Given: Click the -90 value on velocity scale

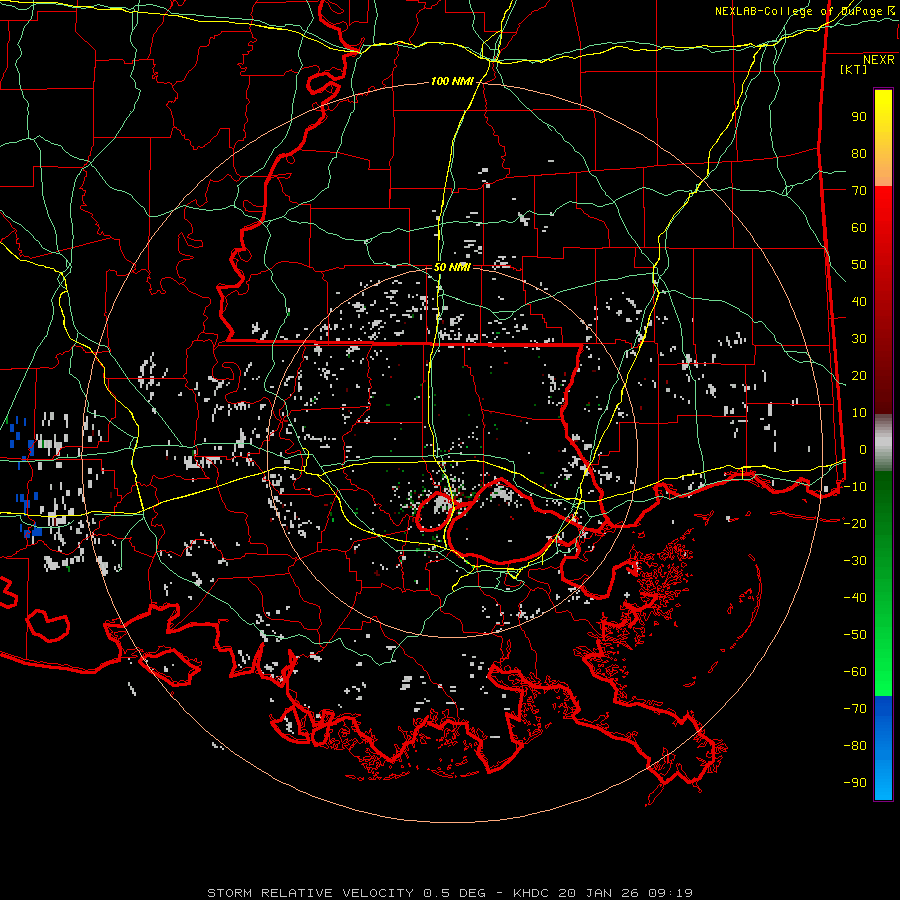Looking at the screenshot, I should [x=855, y=782].
